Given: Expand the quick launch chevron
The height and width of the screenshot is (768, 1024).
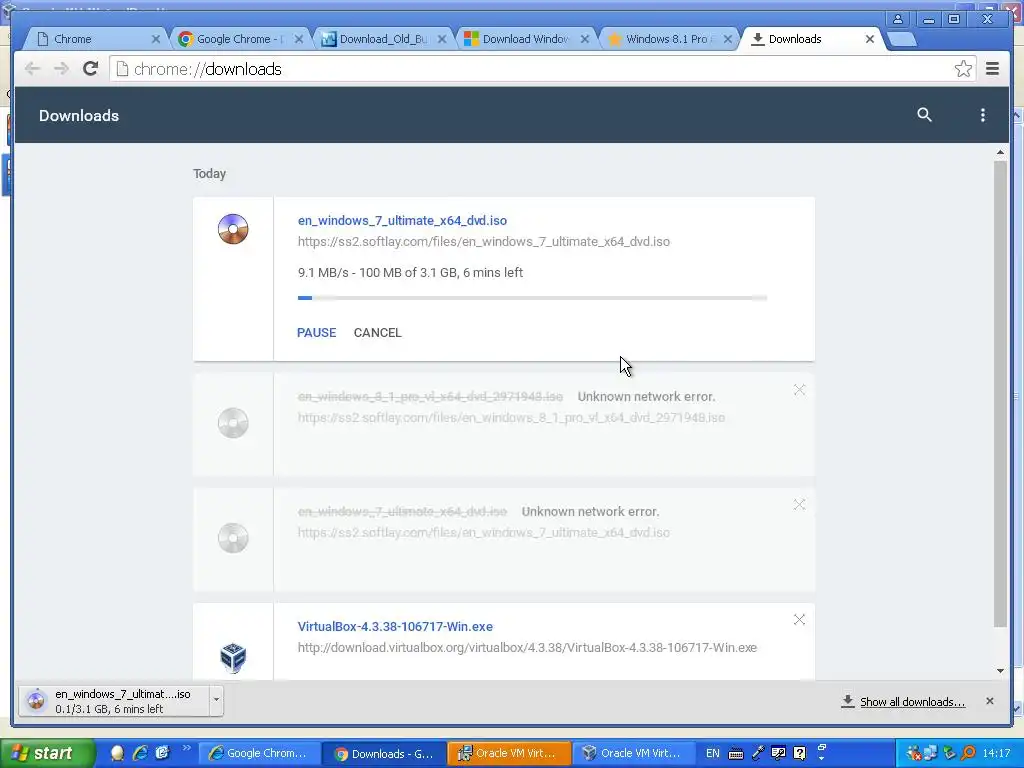Looking at the screenshot, I should click(185, 748).
